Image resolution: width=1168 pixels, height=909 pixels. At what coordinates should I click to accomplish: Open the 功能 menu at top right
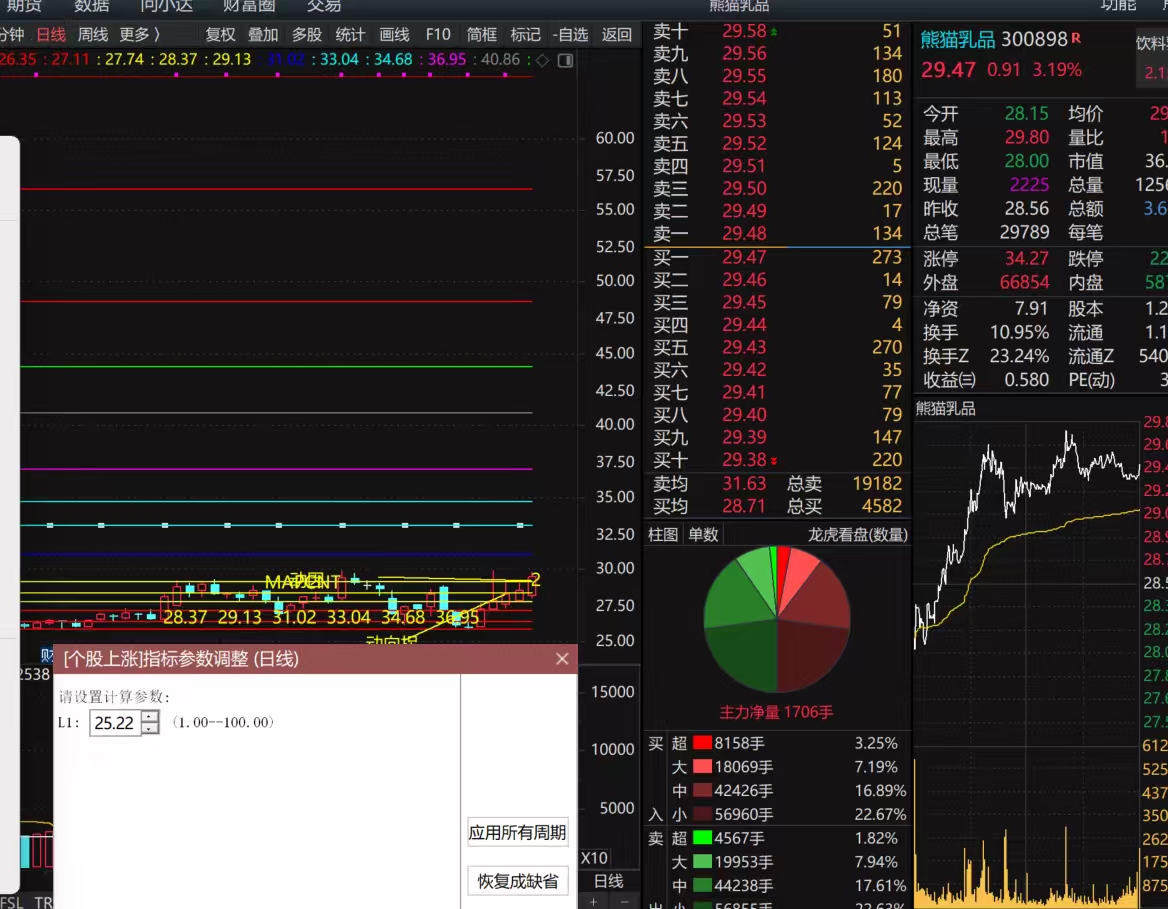coord(1118,6)
